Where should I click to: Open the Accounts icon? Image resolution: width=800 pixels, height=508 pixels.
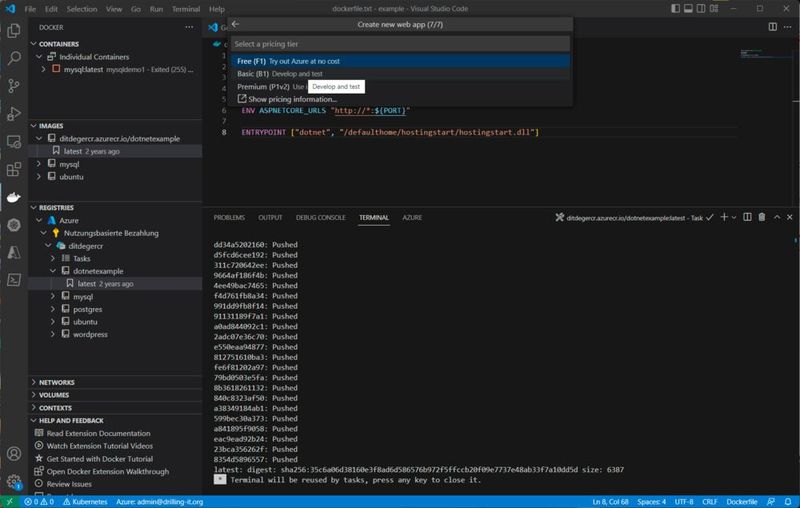(x=13, y=454)
